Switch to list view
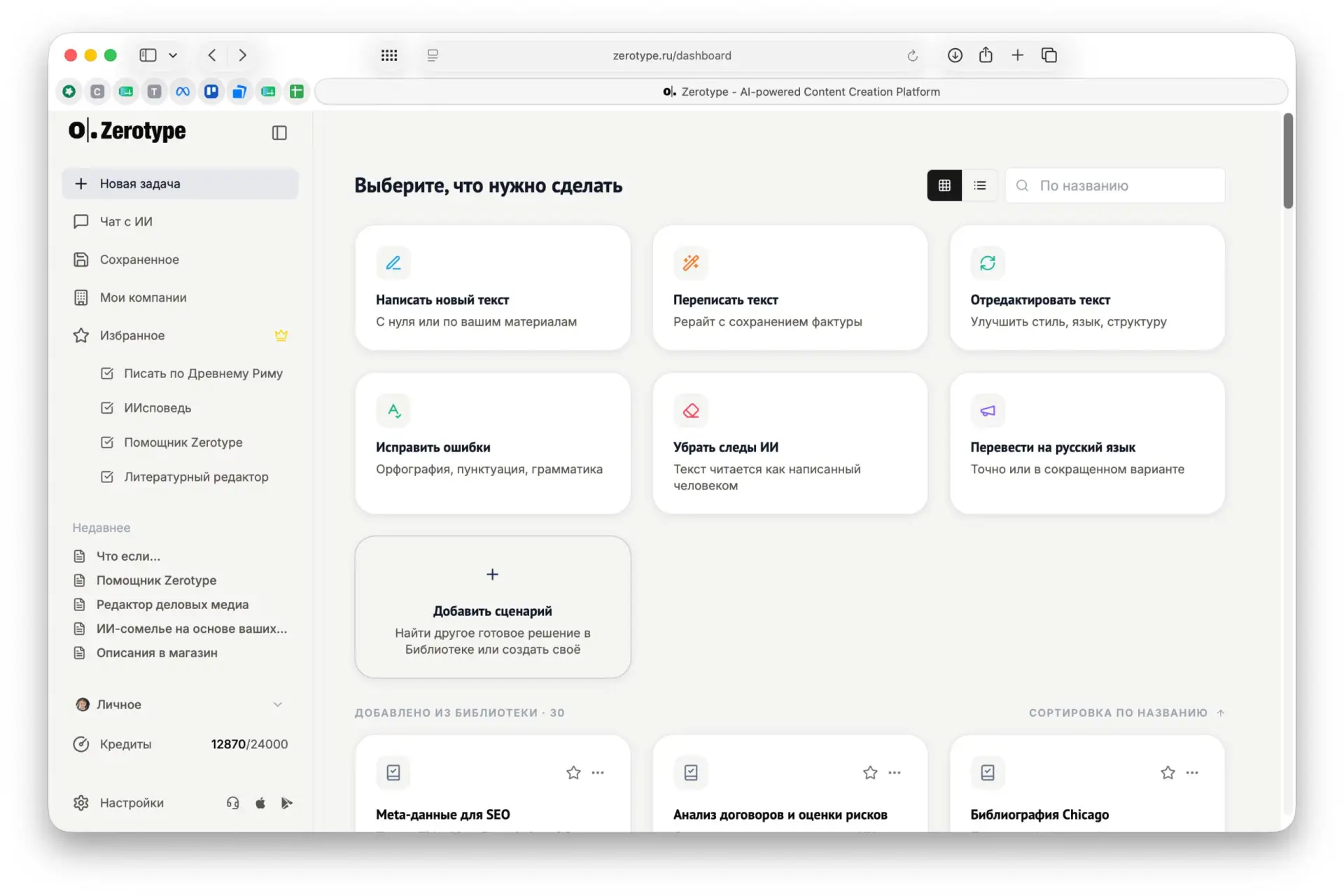This screenshot has height=896, width=1344. [980, 185]
